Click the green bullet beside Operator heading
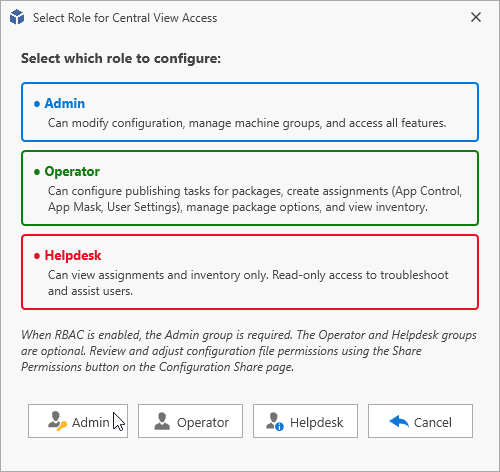The height and width of the screenshot is (472, 500). 37,172
